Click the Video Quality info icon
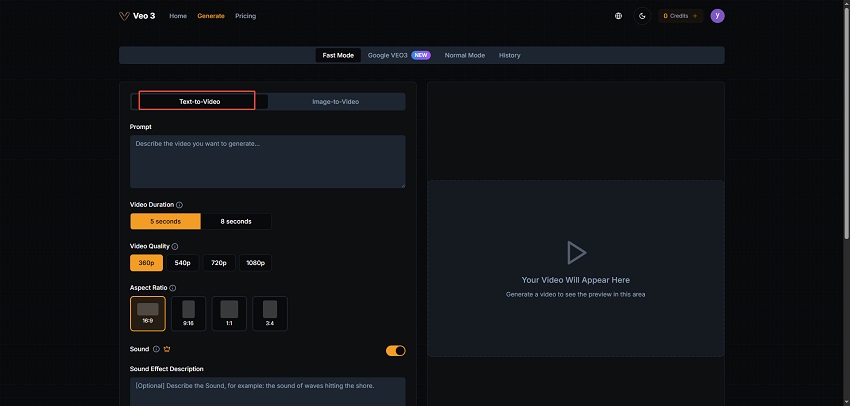The height and width of the screenshot is (406, 850). [x=175, y=246]
